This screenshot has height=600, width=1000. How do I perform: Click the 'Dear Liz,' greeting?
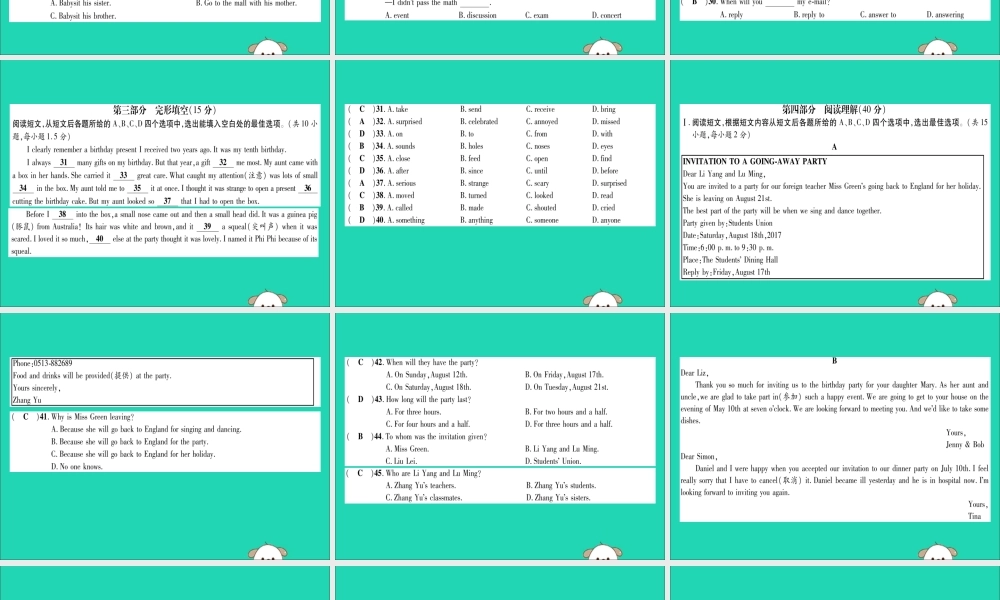695,373
